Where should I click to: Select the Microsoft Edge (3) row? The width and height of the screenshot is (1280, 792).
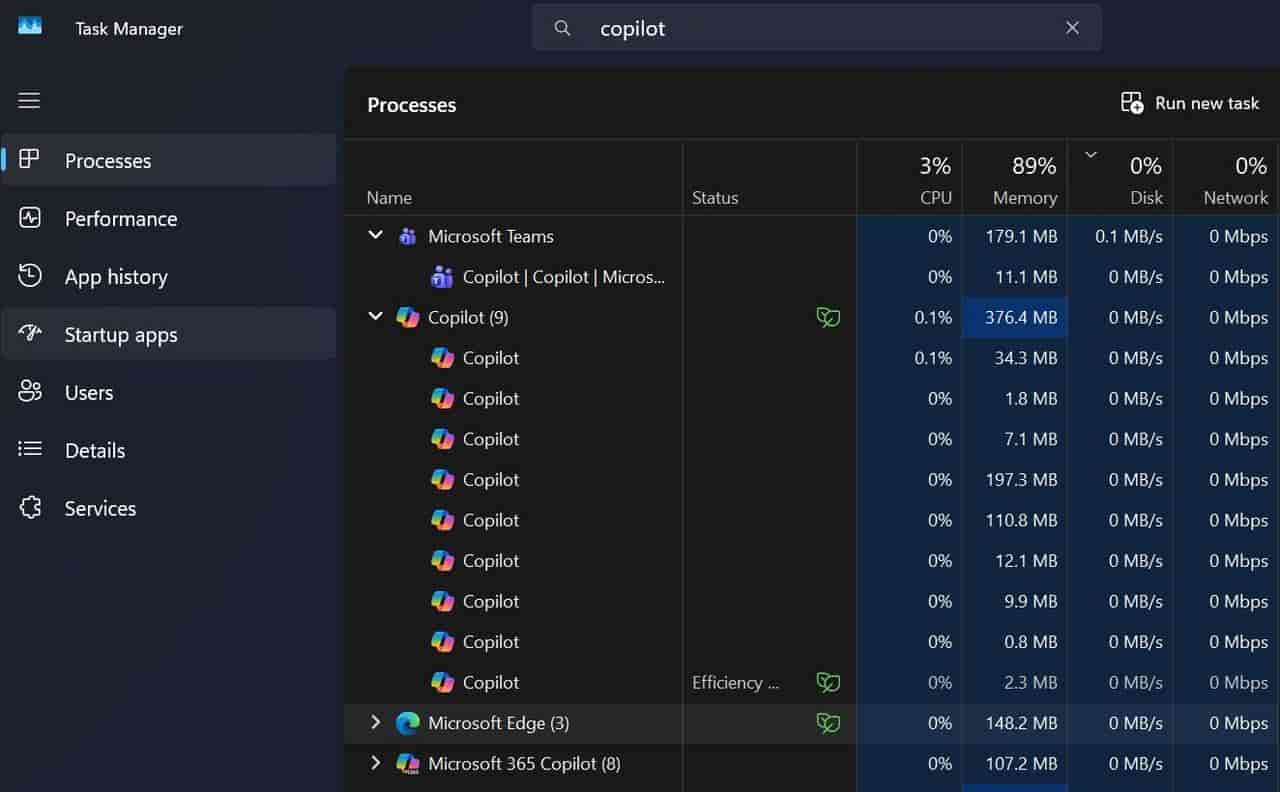pos(812,722)
